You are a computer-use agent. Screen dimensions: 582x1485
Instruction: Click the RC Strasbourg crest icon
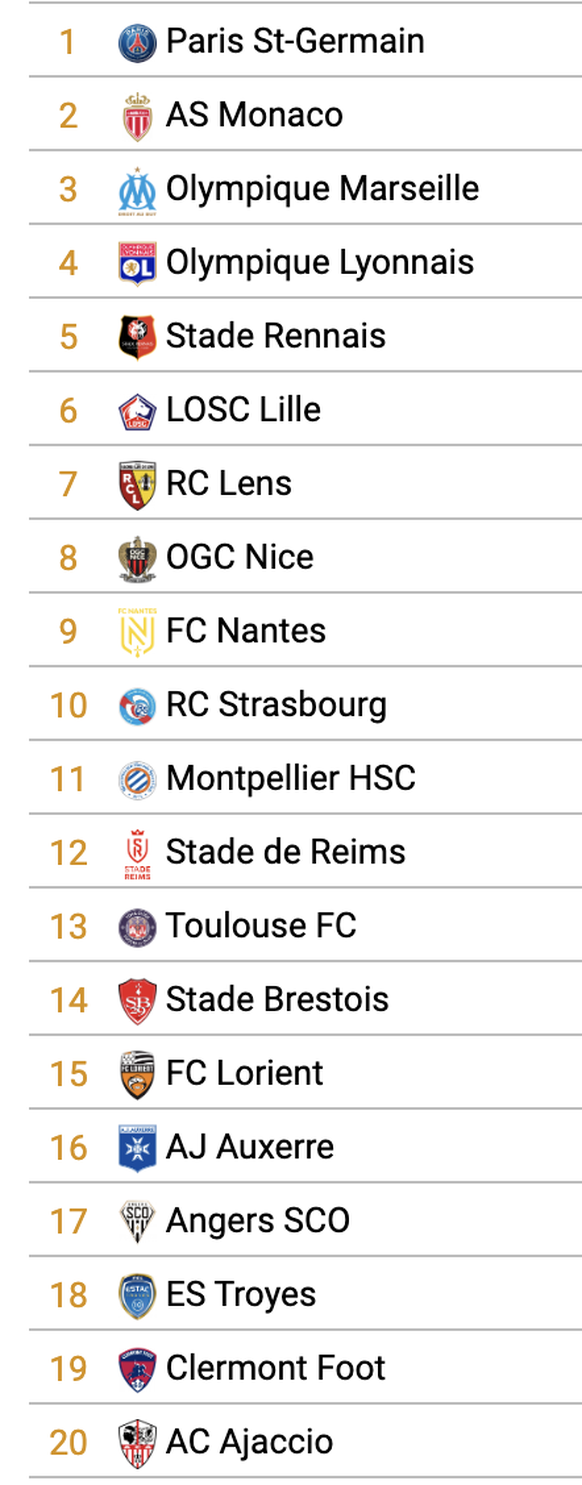(137, 706)
